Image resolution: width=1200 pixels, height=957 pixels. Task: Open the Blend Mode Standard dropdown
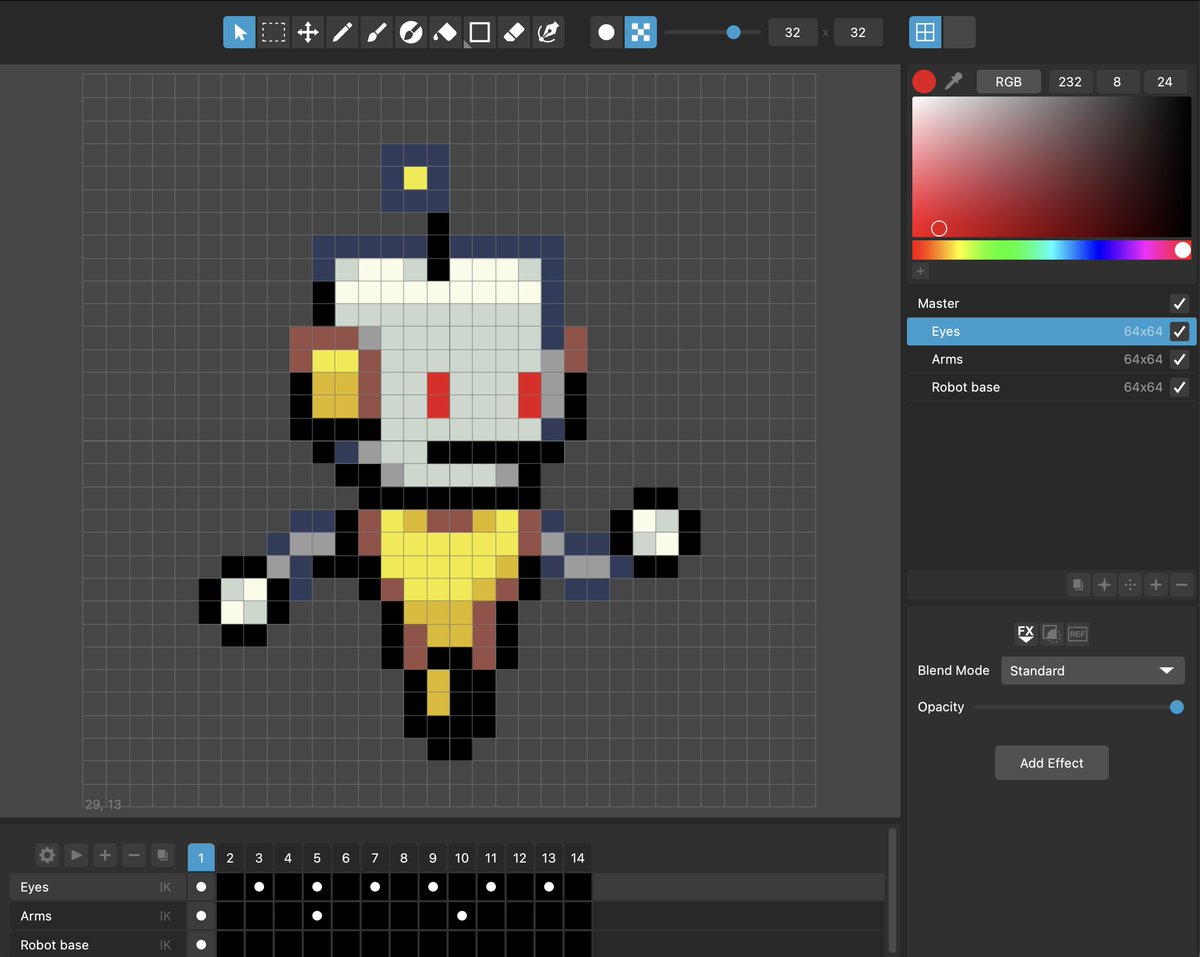pyautogui.click(x=1093, y=670)
